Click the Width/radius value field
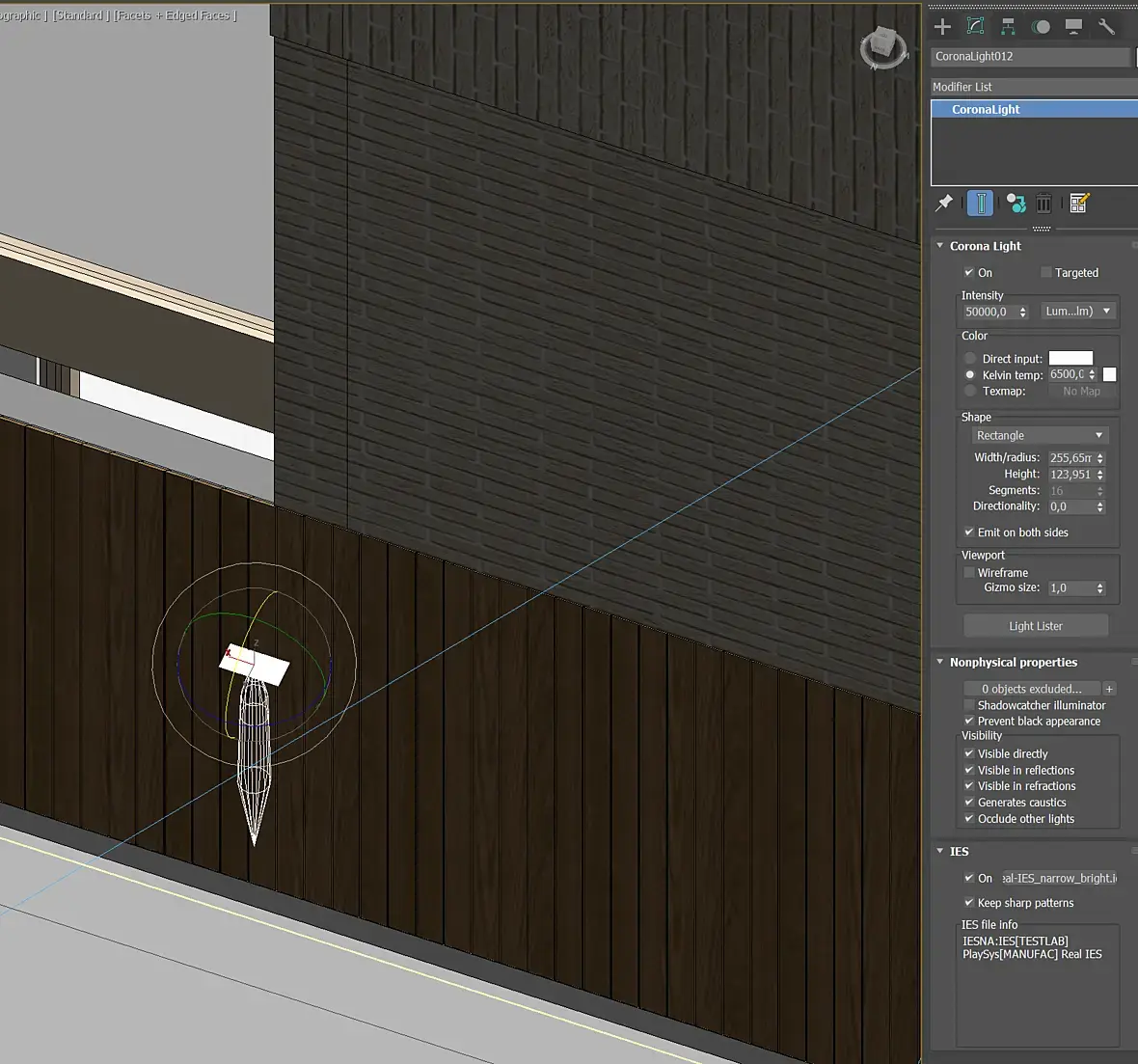 (1070, 458)
